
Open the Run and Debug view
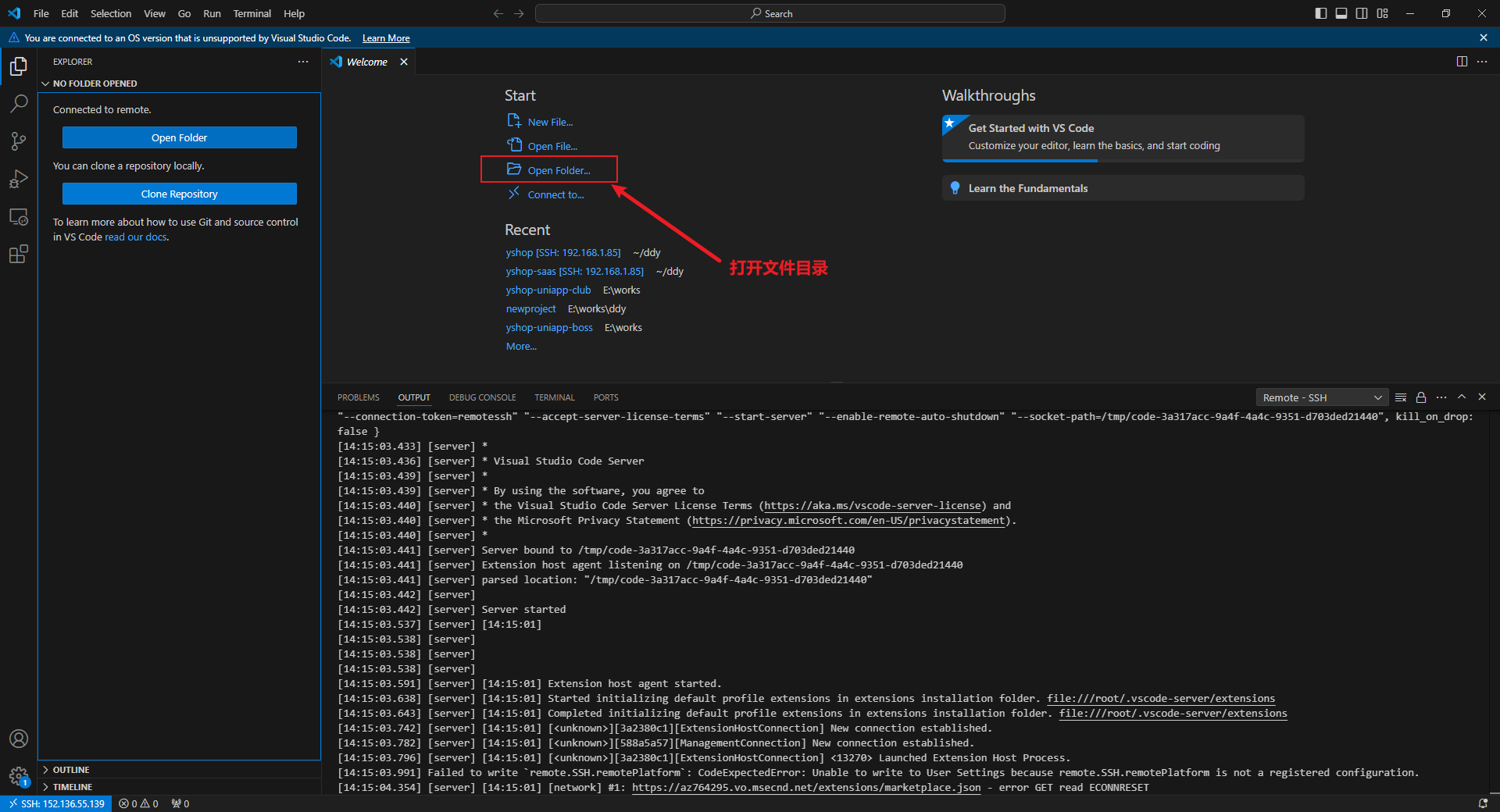tap(19, 179)
